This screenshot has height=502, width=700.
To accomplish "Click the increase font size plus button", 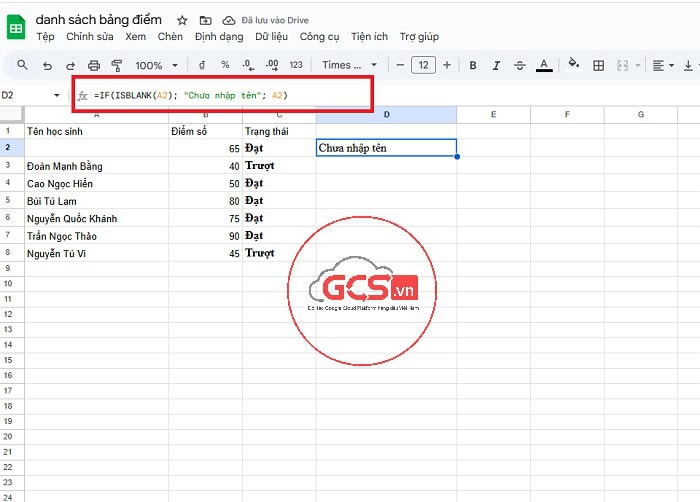I will point(446,65).
